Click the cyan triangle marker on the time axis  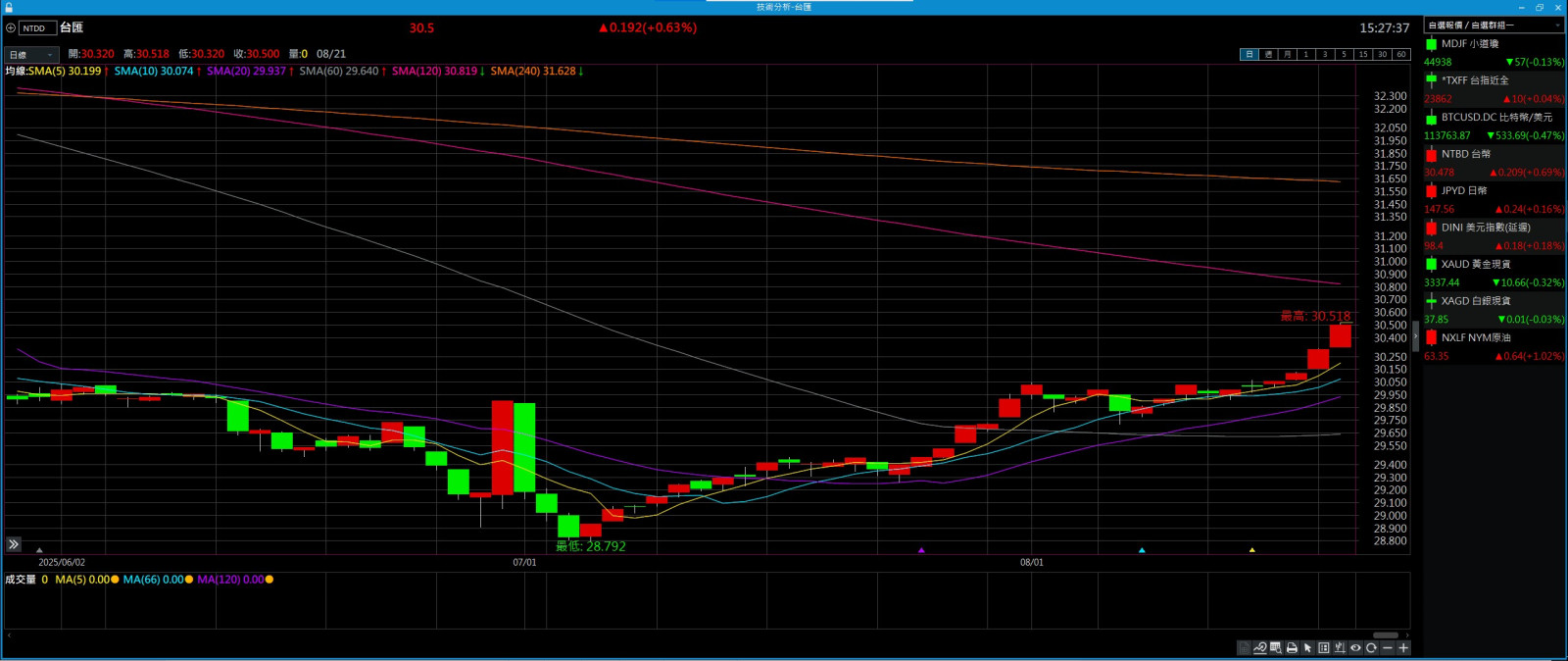coord(1142,550)
